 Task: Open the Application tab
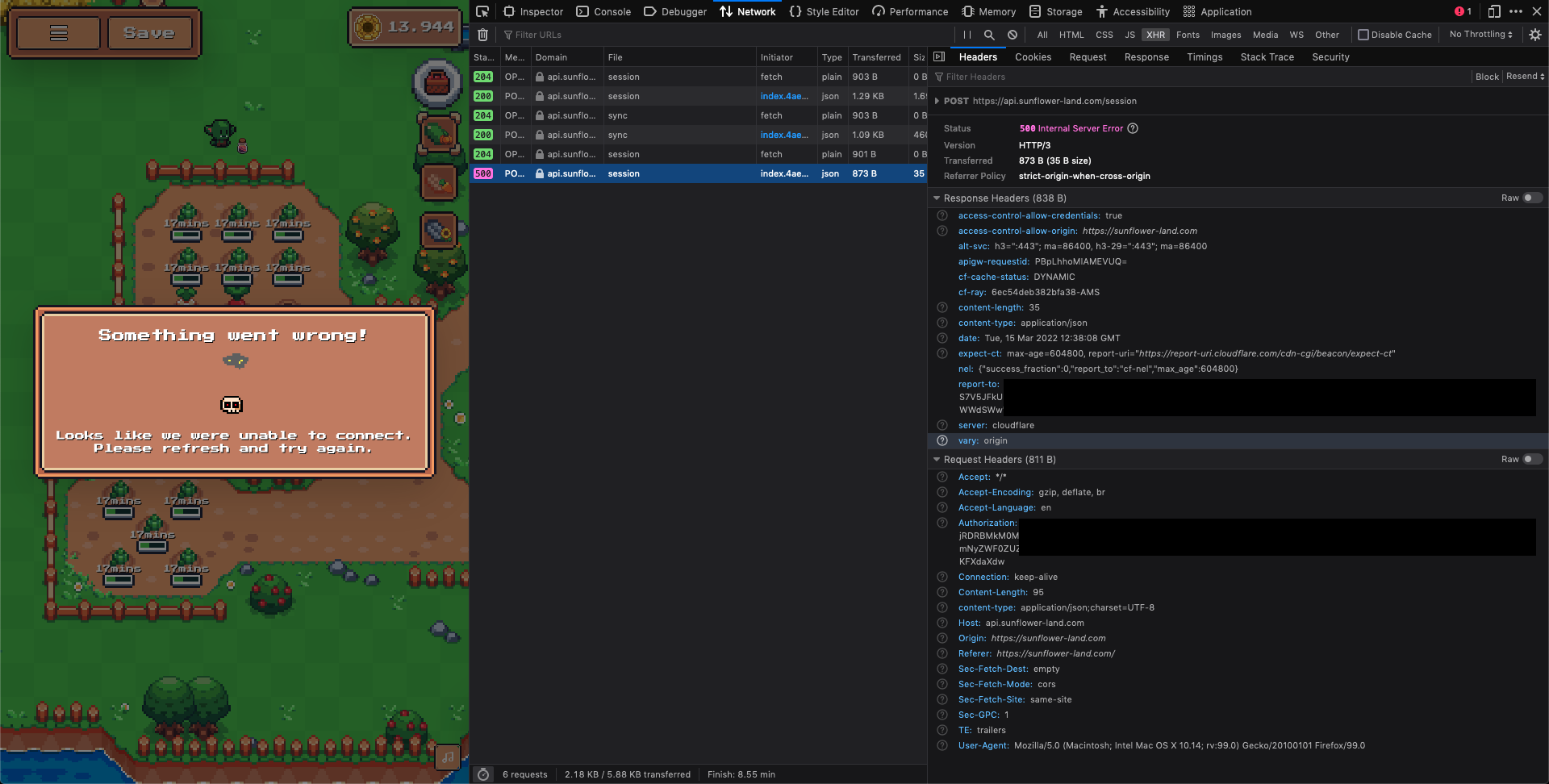click(x=1217, y=11)
